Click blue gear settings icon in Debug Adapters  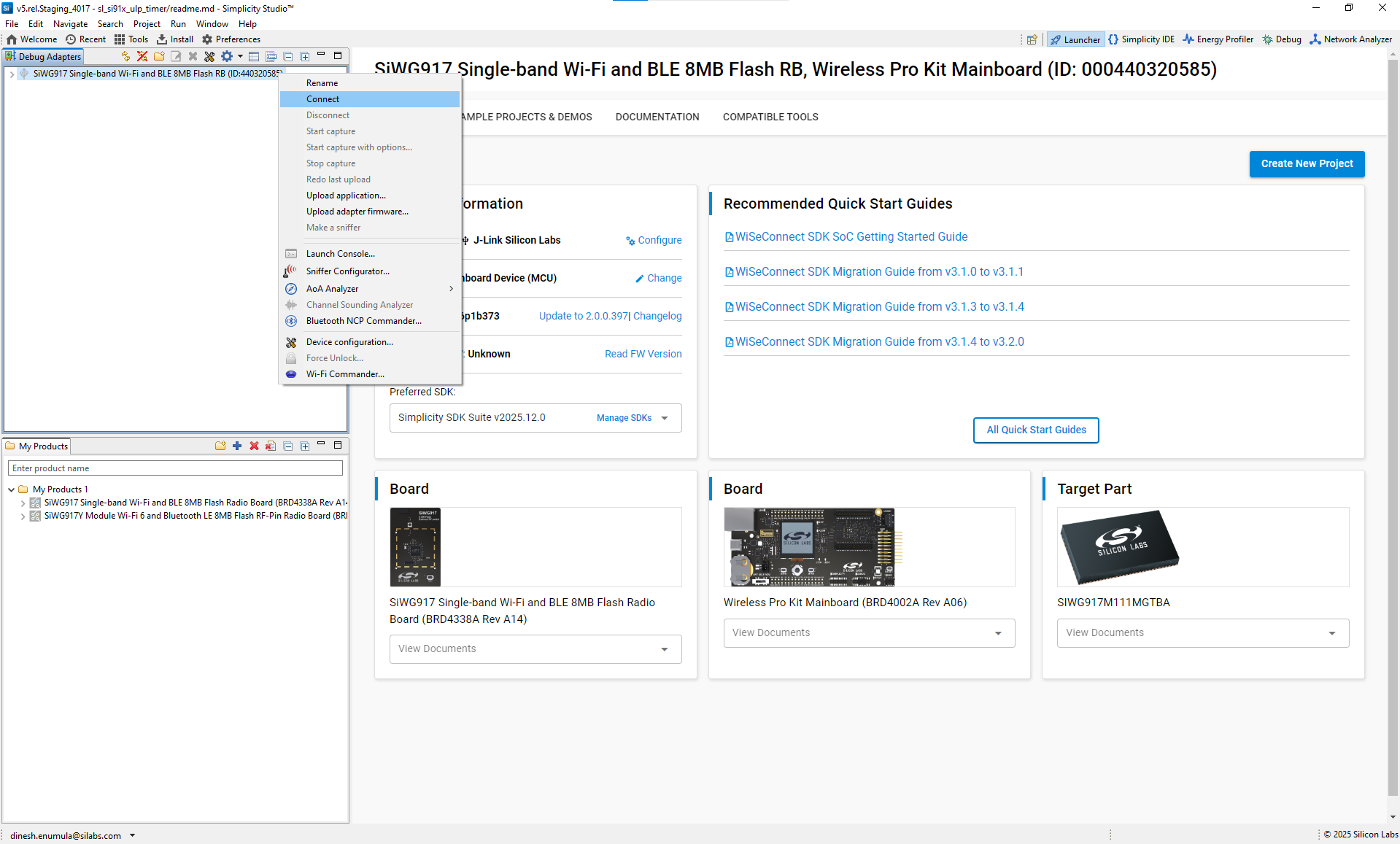tap(227, 56)
